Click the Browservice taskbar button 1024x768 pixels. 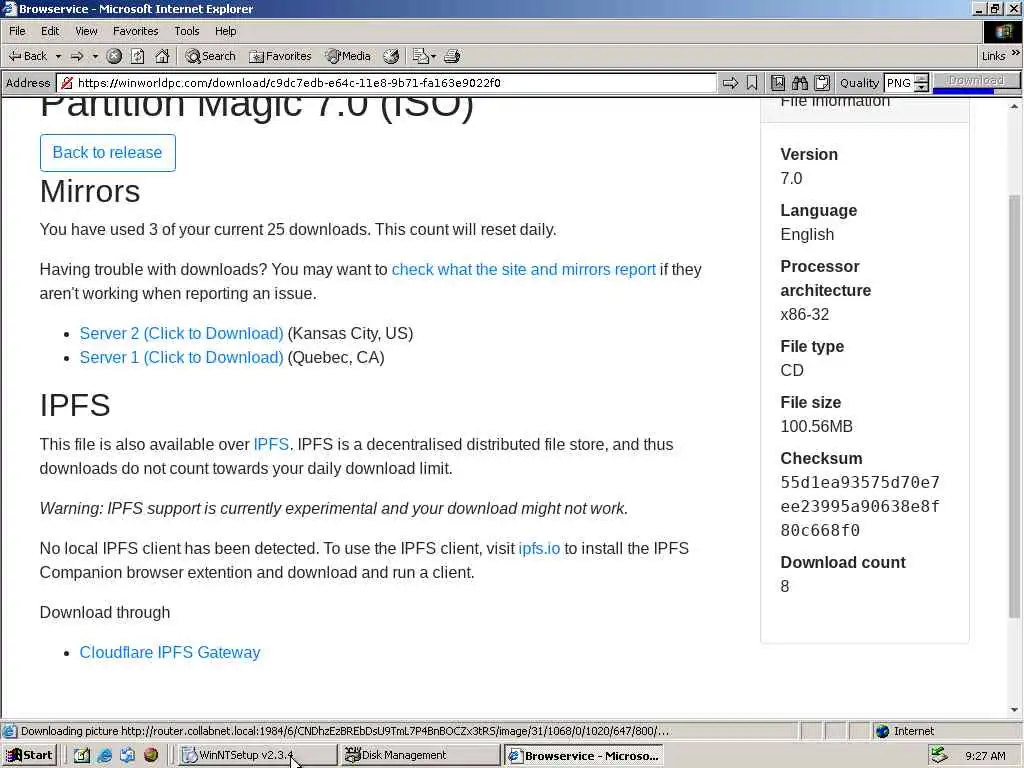(x=584, y=756)
